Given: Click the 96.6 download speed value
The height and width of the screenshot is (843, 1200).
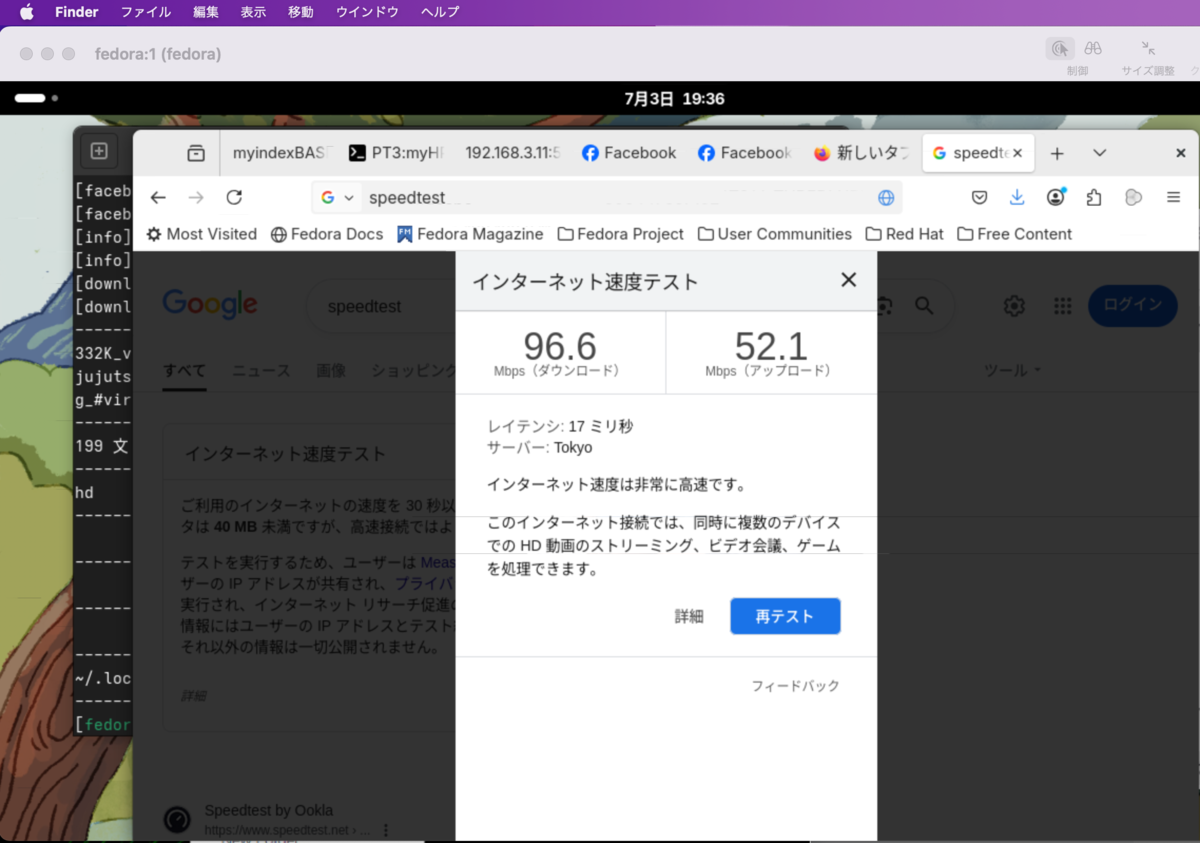Looking at the screenshot, I should (x=560, y=346).
